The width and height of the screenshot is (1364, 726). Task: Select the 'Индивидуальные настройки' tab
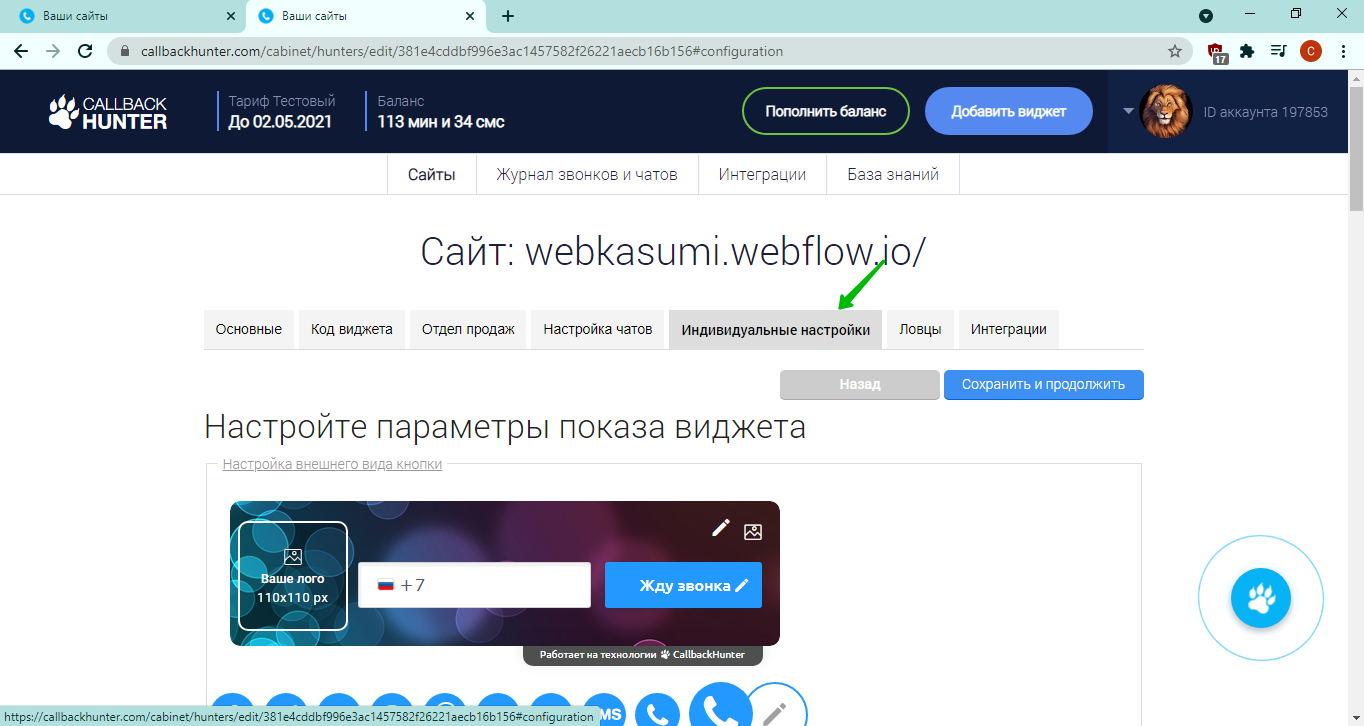tap(776, 329)
